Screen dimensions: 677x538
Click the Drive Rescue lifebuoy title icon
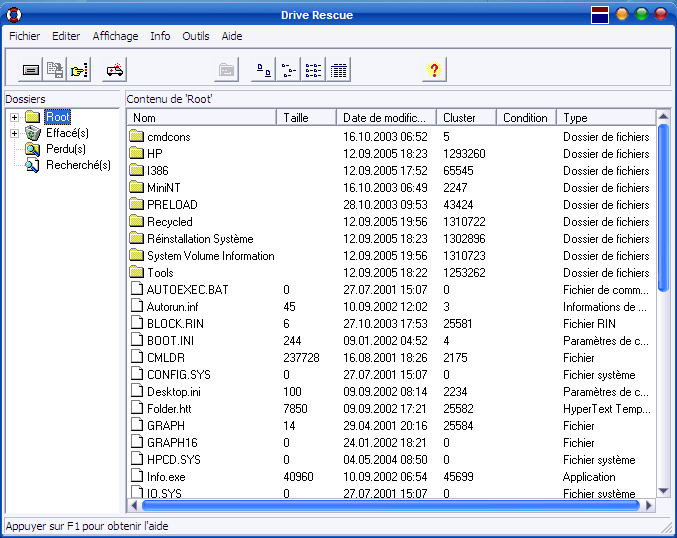14,15
